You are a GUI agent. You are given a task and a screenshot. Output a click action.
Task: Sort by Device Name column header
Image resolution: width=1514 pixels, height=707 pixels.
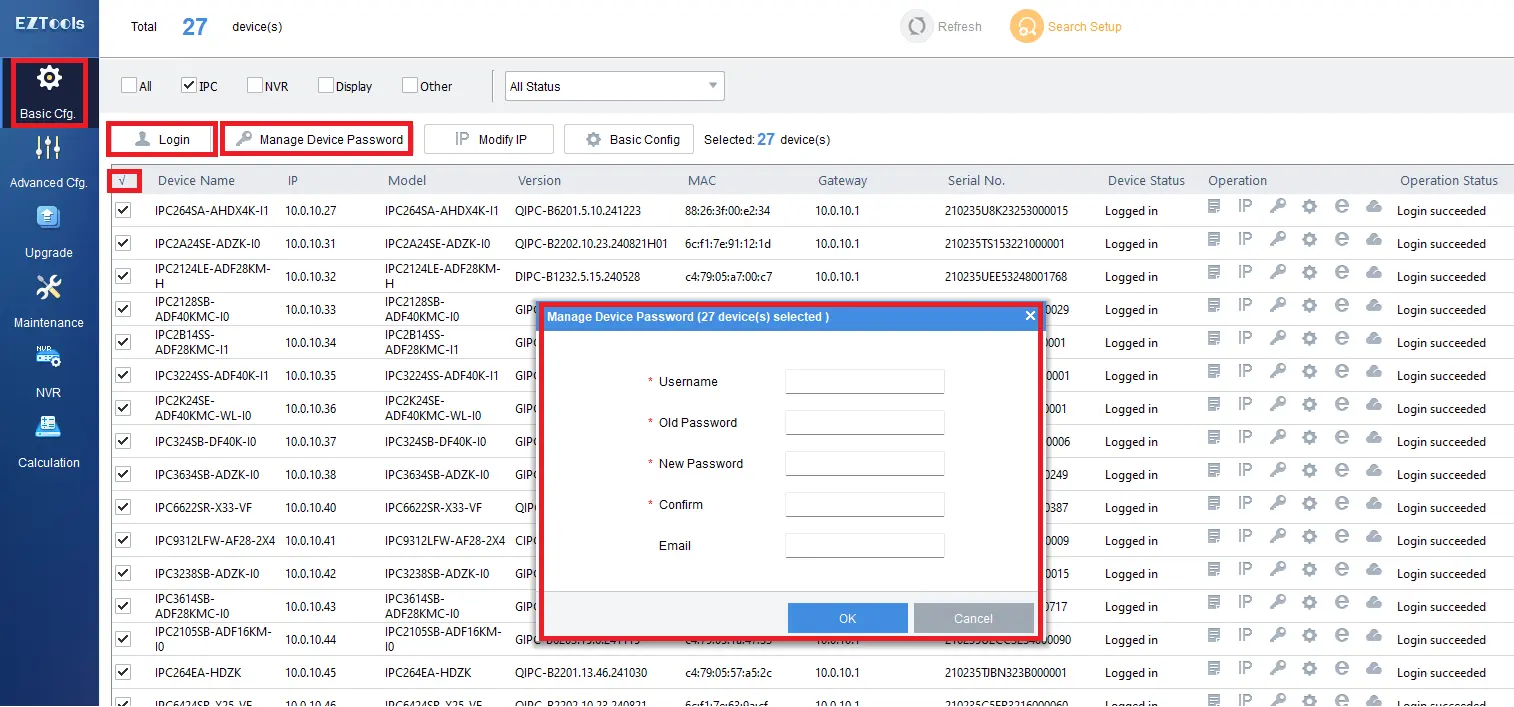[196, 181]
